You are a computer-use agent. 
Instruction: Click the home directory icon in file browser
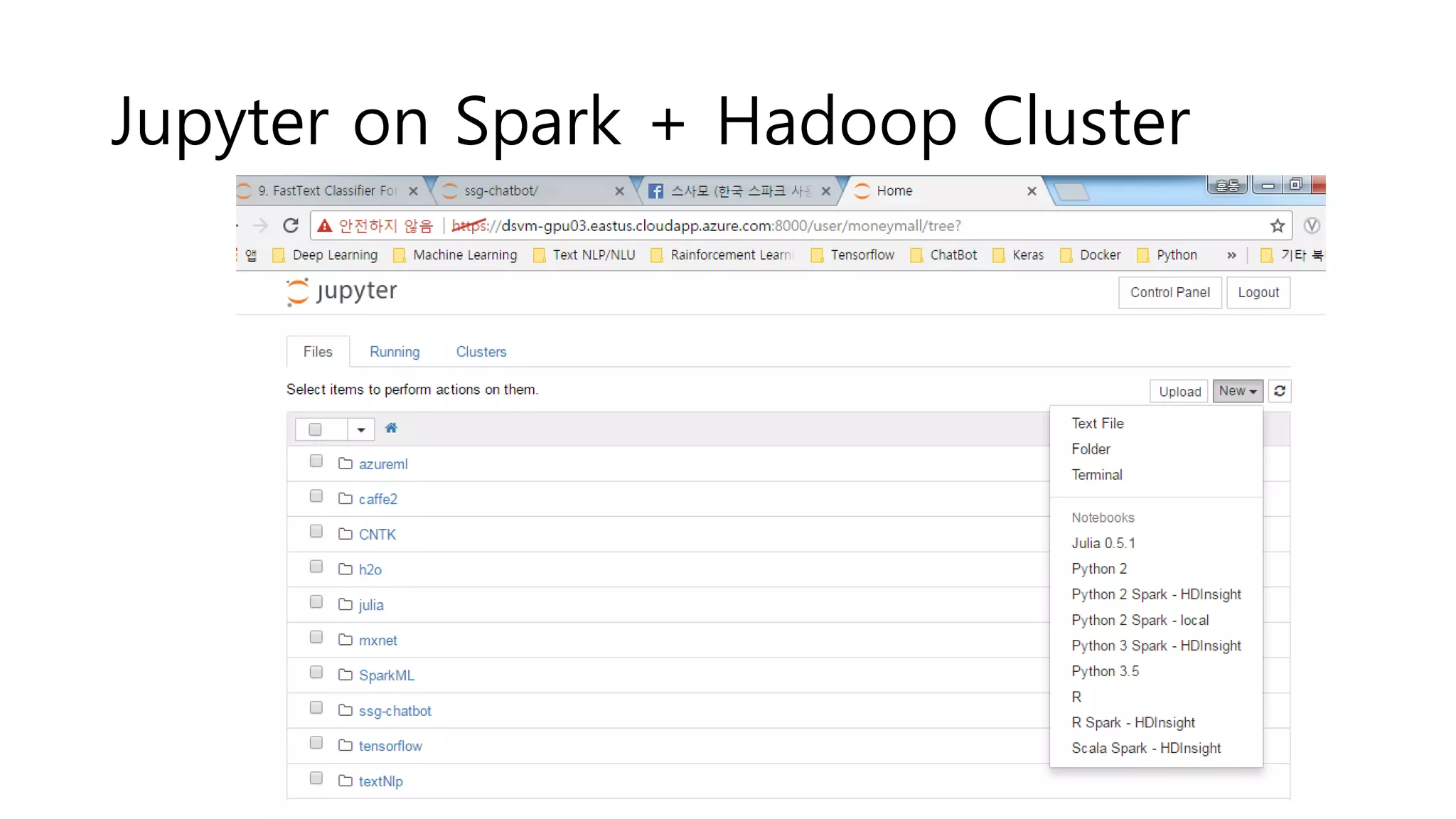click(391, 428)
